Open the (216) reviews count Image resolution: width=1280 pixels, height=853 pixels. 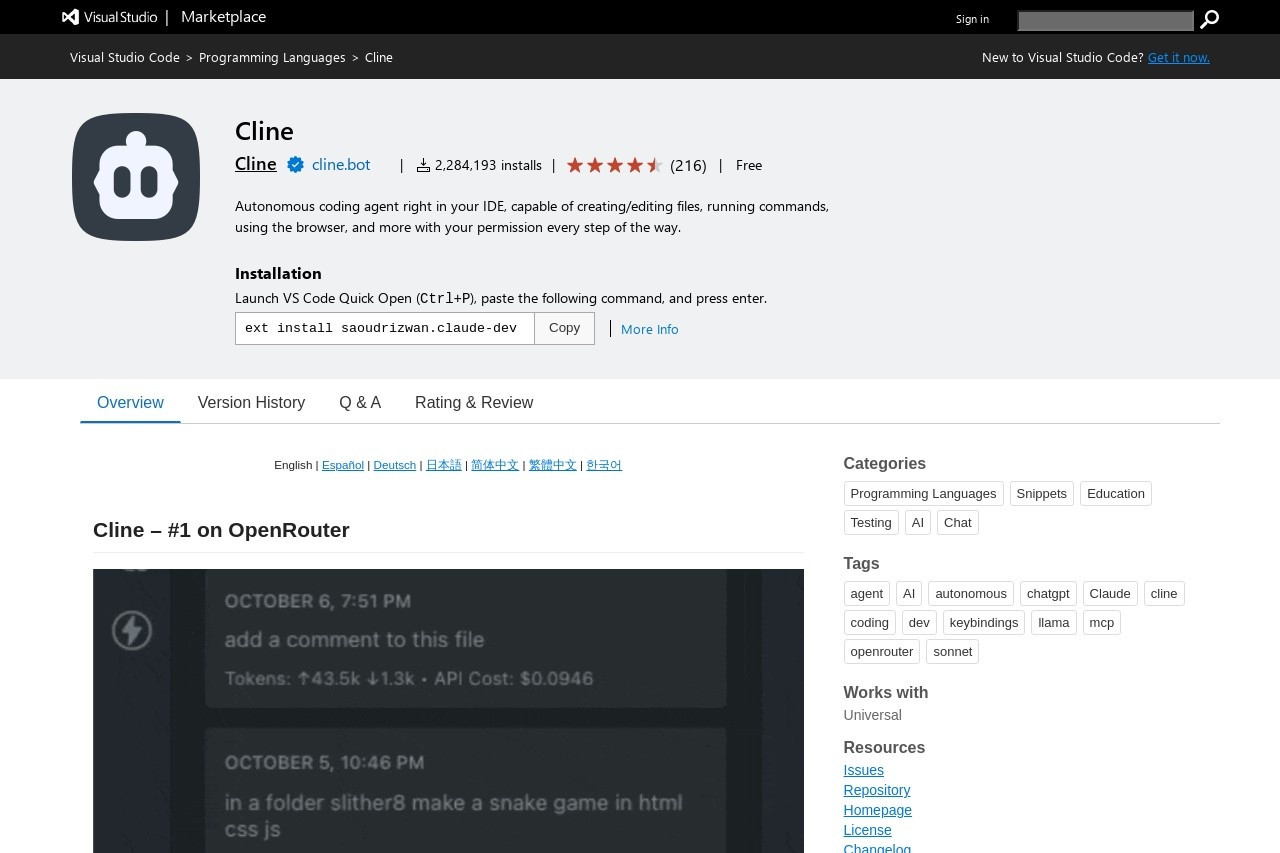pos(688,165)
